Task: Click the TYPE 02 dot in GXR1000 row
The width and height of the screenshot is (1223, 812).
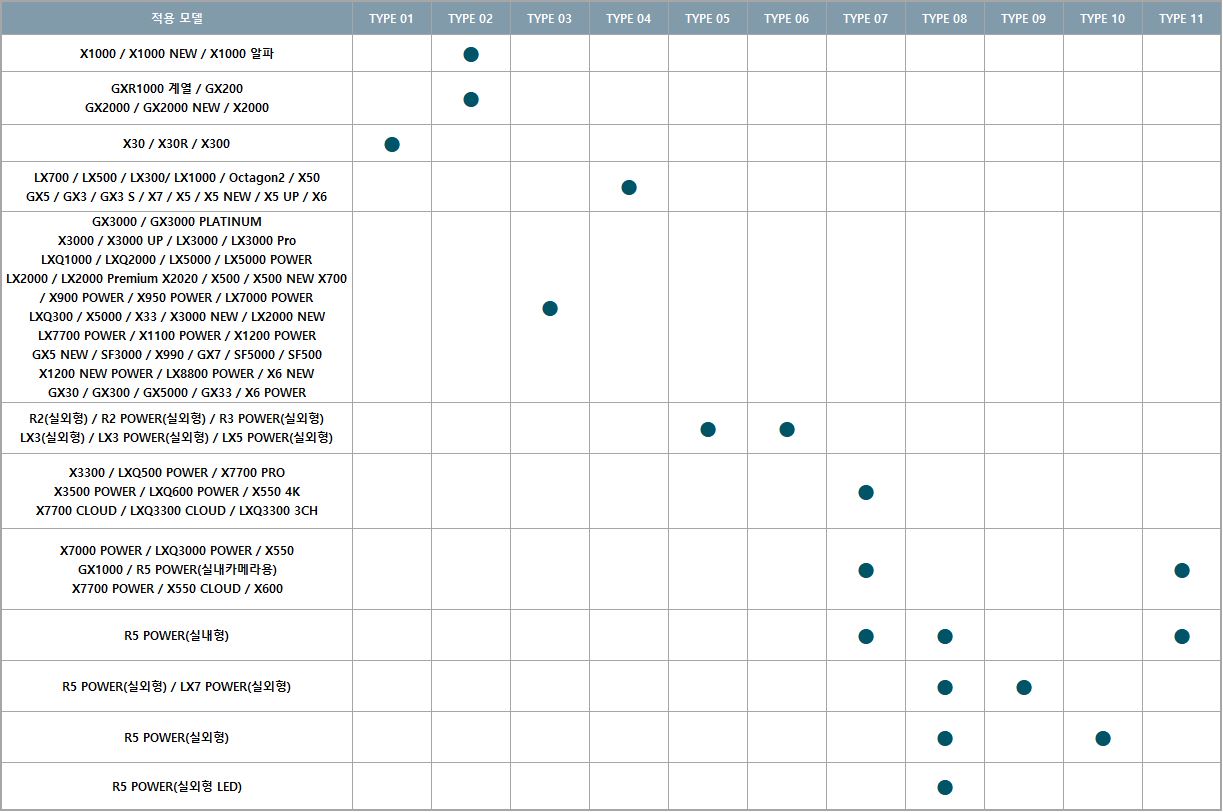Action: (471, 99)
